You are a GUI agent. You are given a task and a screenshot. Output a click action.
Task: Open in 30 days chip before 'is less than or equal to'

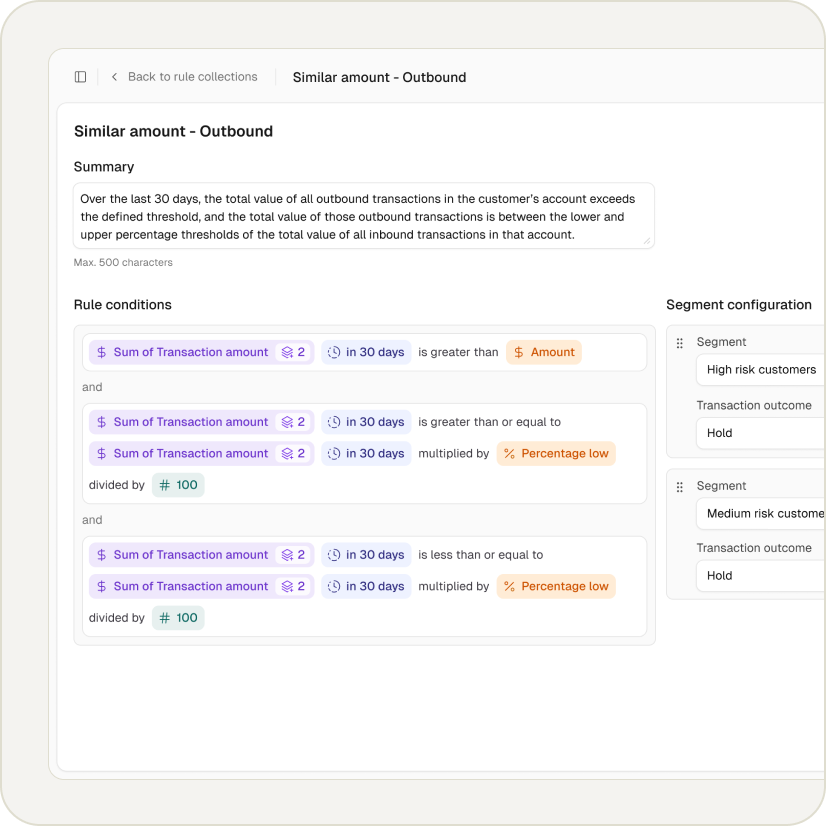coord(366,555)
